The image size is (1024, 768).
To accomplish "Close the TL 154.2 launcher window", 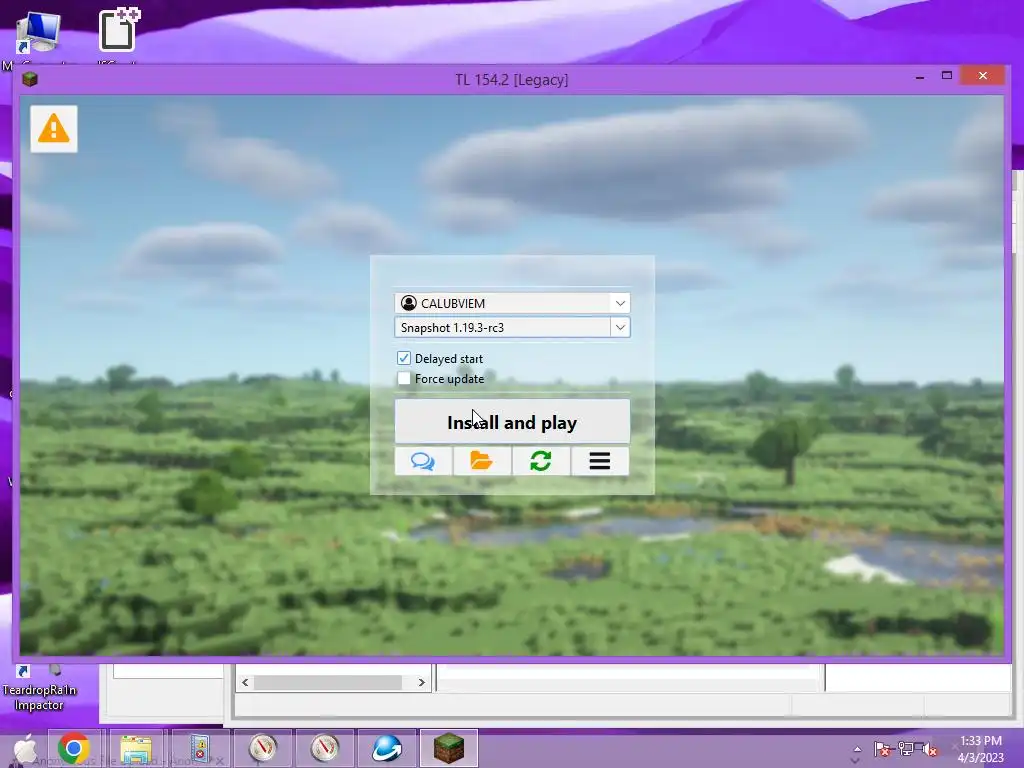I will click(x=983, y=76).
